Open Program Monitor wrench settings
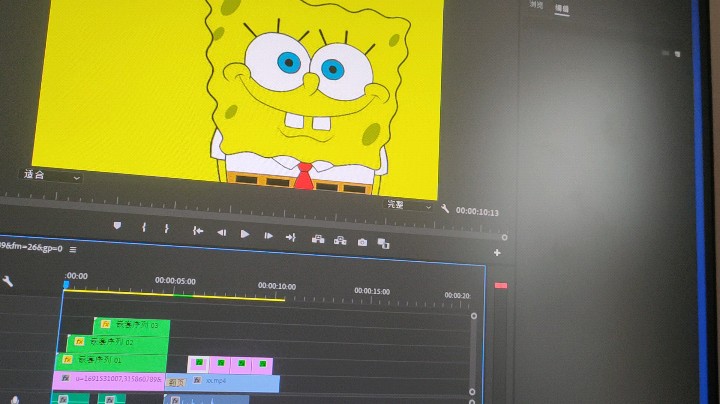The width and height of the screenshot is (720, 404). (x=444, y=208)
